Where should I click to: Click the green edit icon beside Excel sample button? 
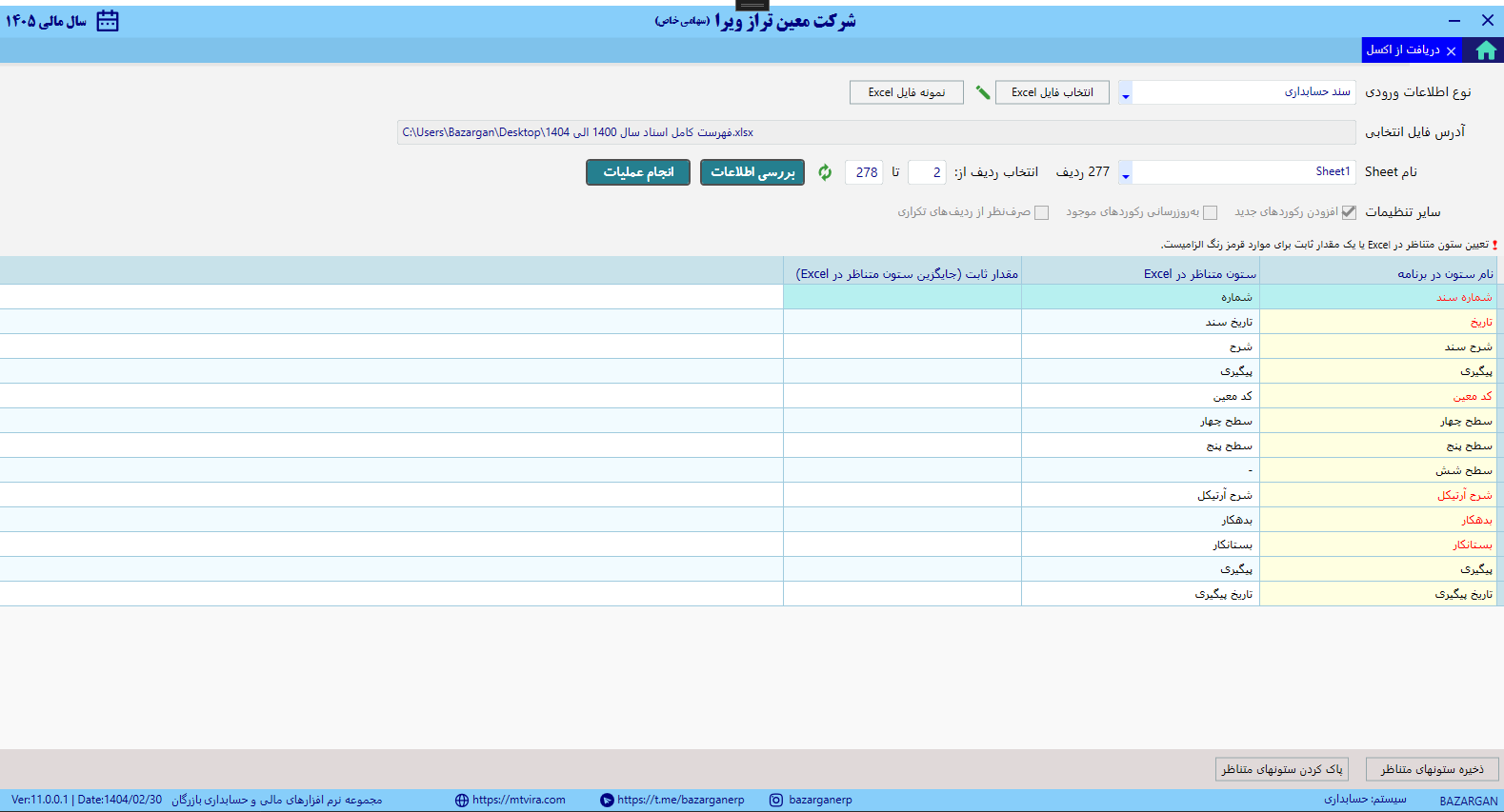[x=982, y=92]
